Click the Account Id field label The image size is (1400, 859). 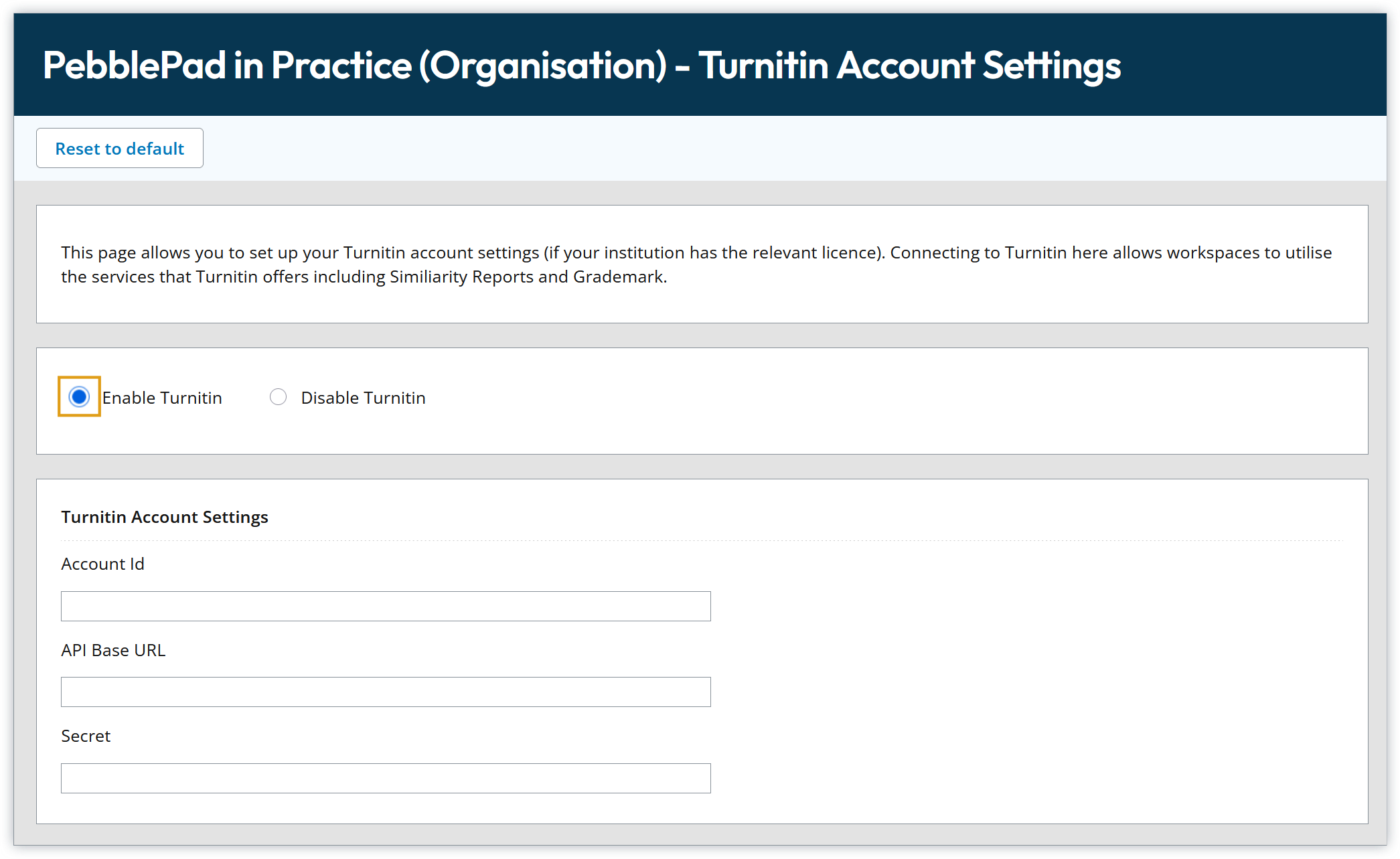(102, 564)
